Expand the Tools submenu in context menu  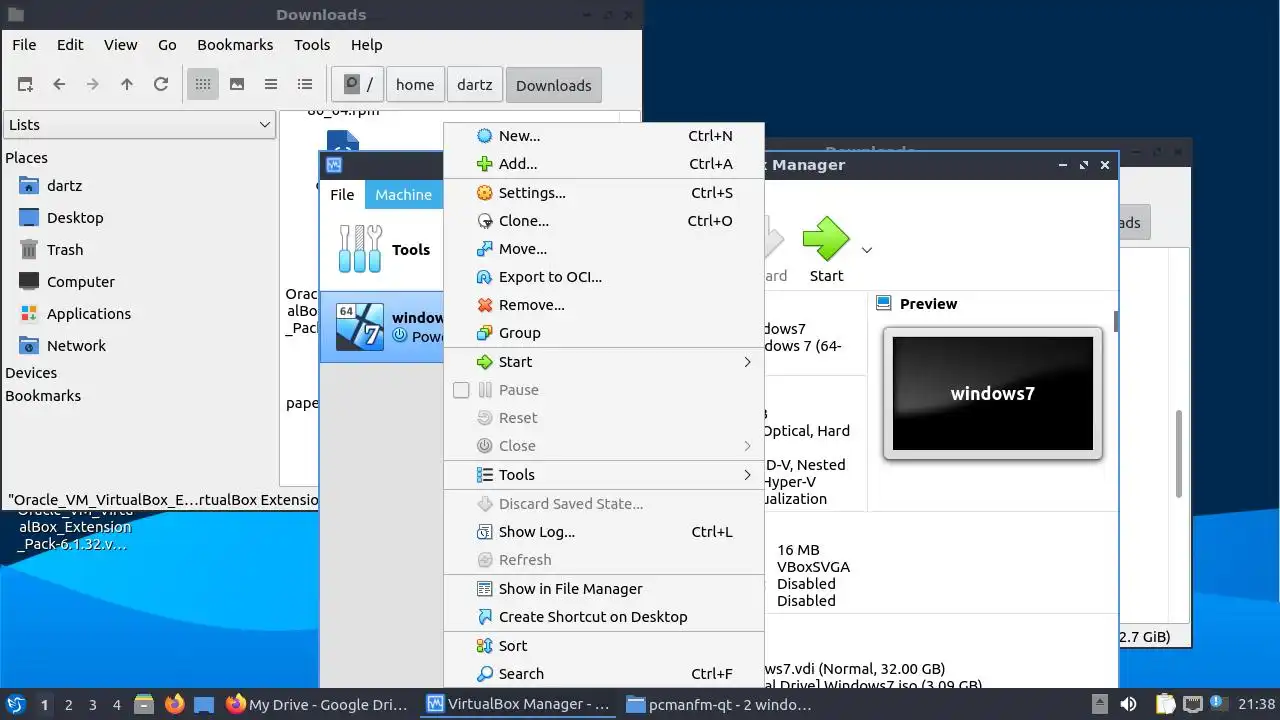click(x=747, y=475)
